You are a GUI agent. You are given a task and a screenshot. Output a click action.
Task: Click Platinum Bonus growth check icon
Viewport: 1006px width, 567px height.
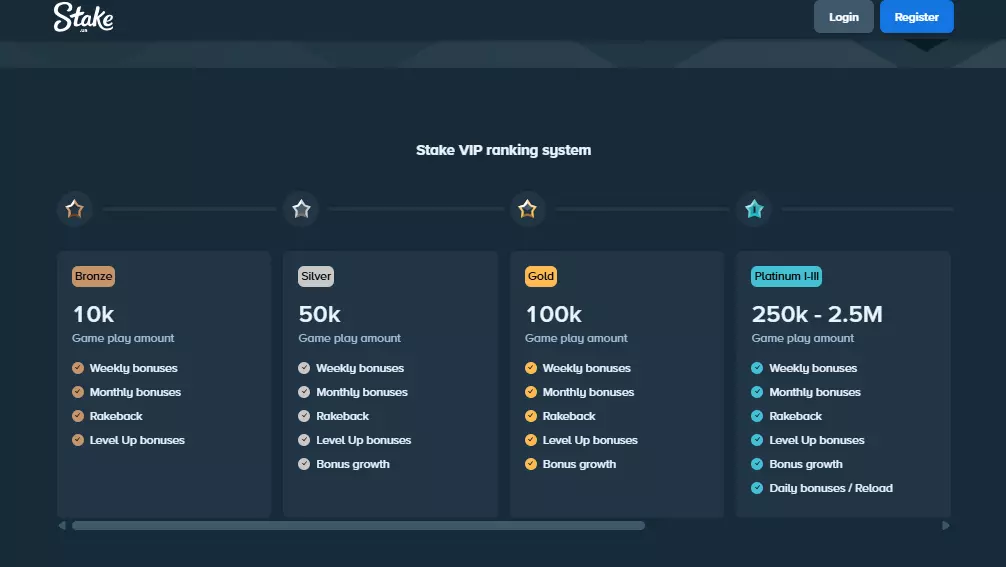(x=757, y=464)
